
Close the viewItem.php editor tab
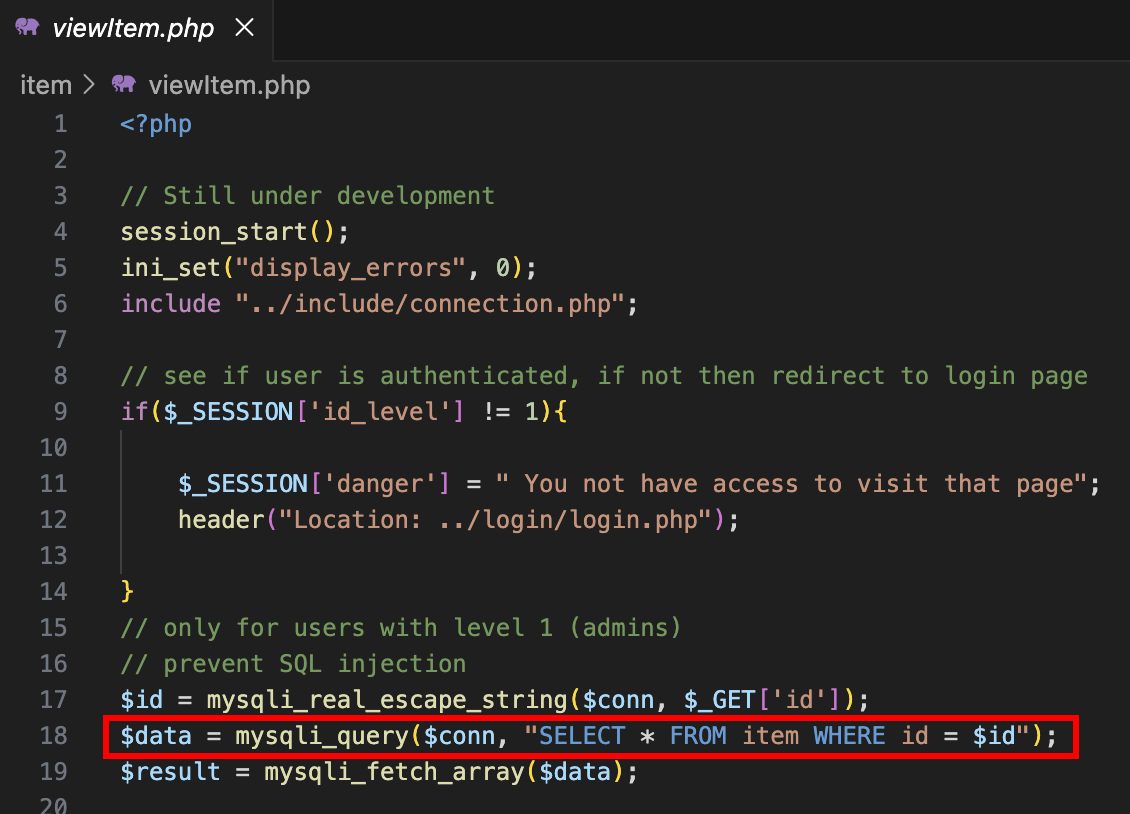pos(245,28)
